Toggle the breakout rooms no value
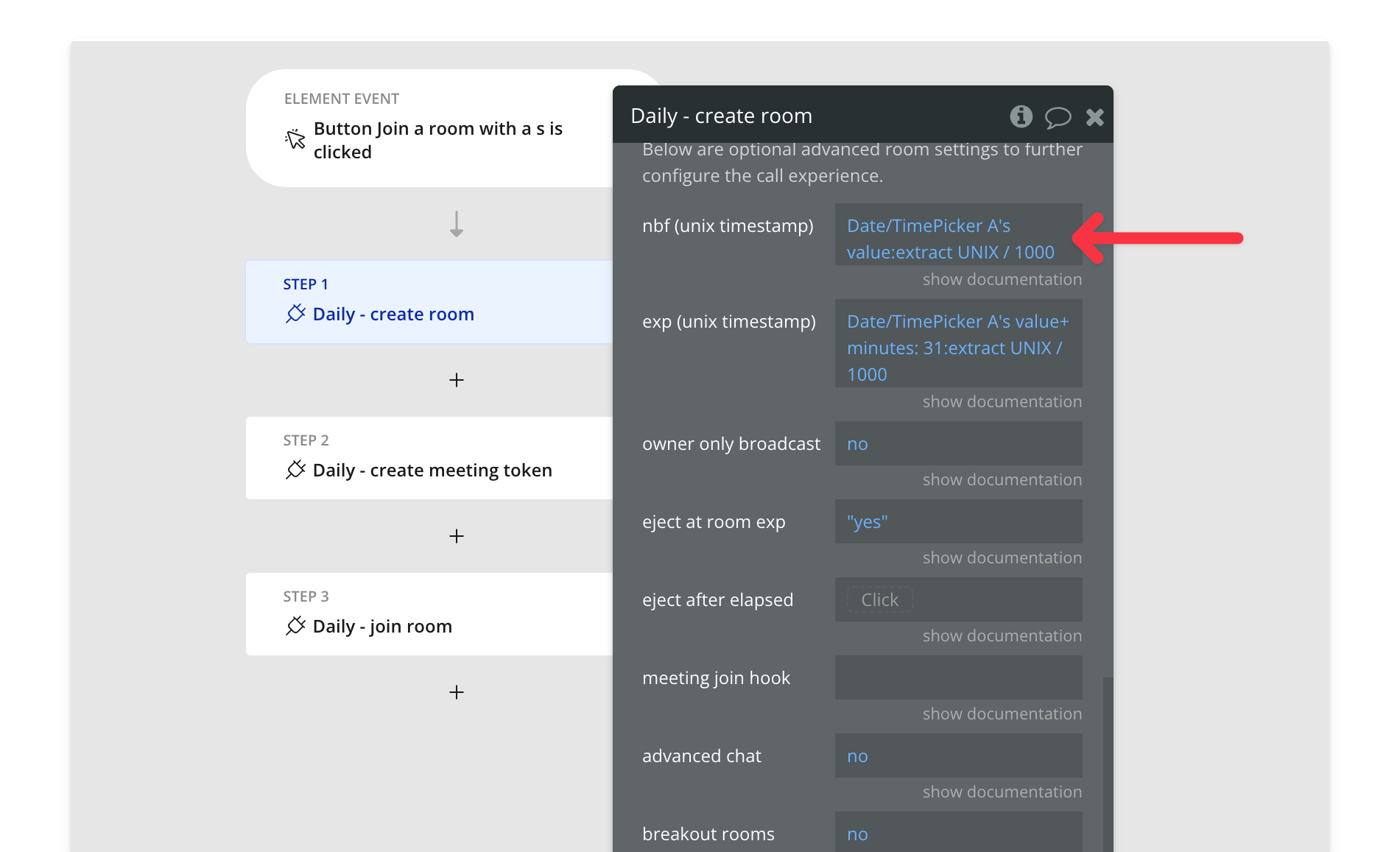Image resolution: width=1400 pixels, height=852 pixels. point(857,834)
